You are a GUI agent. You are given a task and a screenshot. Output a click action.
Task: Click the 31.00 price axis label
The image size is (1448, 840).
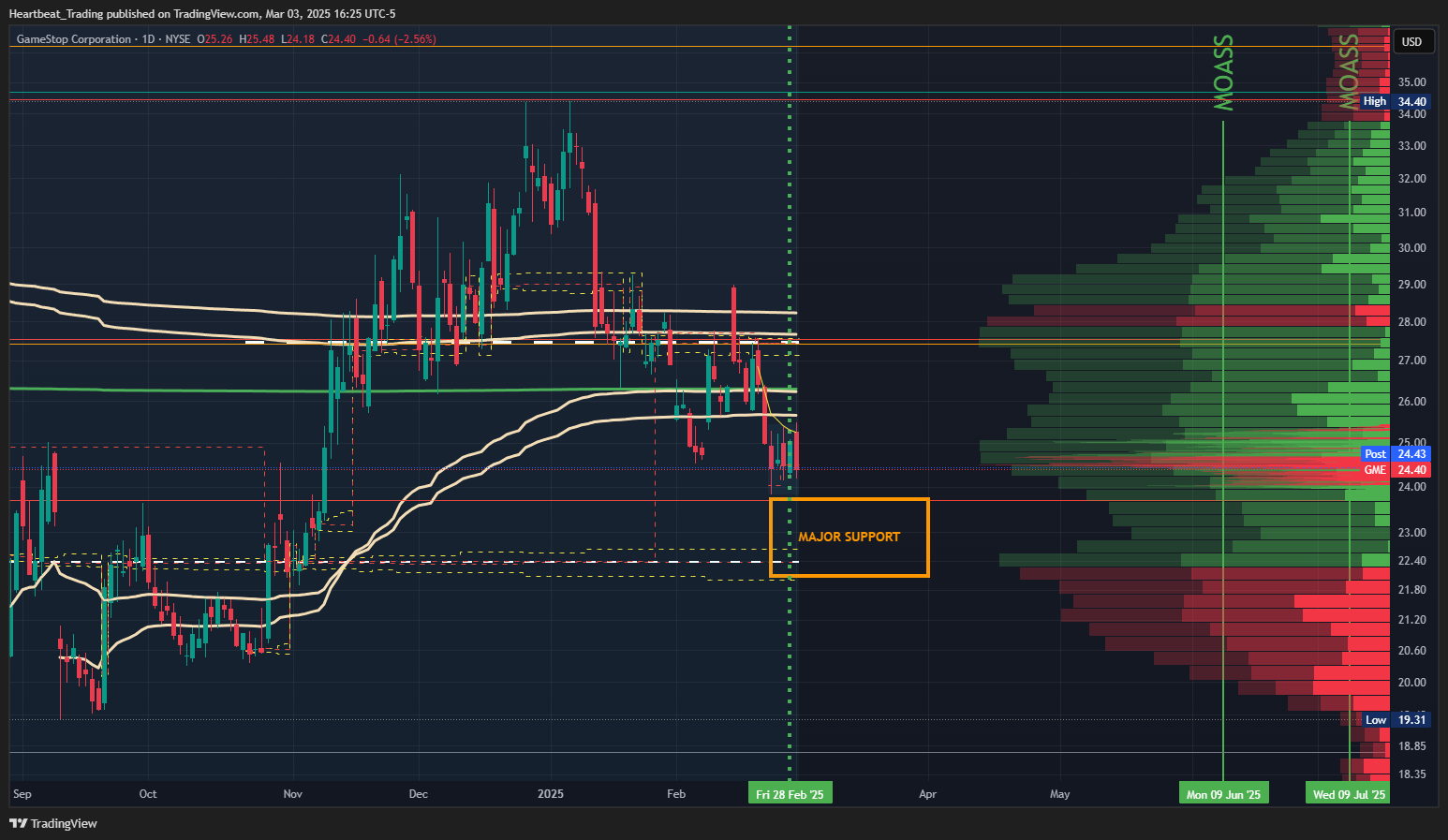point(1411,213)
